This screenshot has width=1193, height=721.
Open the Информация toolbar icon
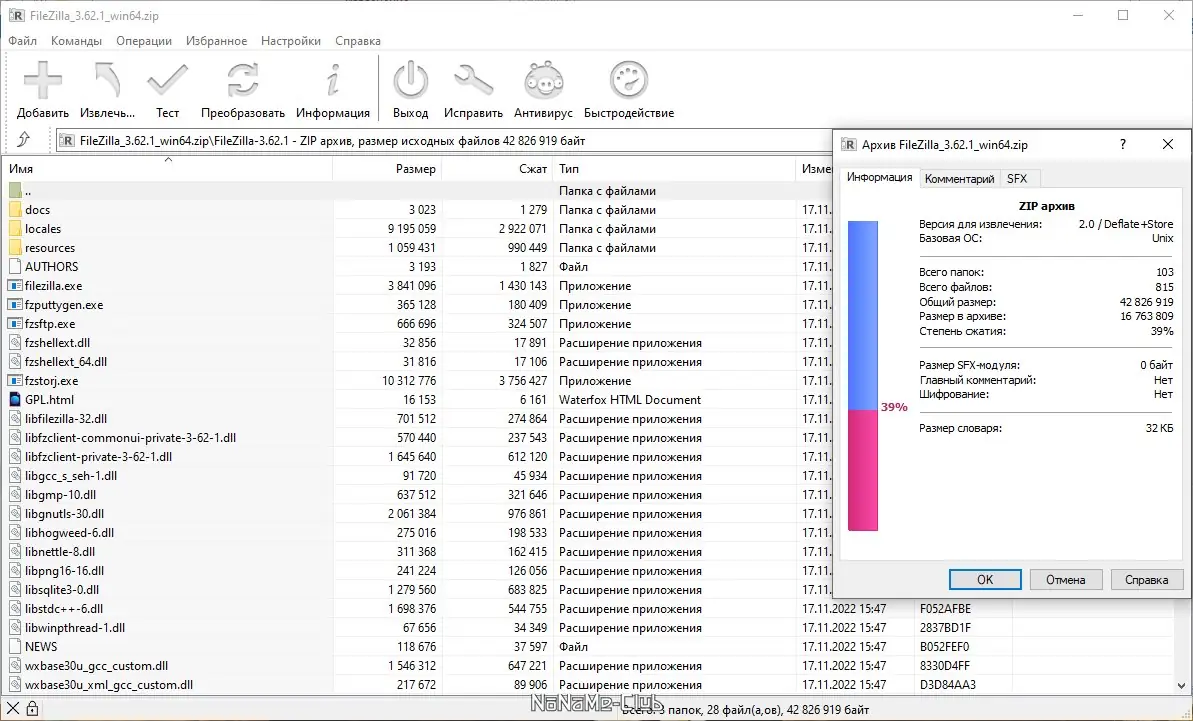[332, 81]
